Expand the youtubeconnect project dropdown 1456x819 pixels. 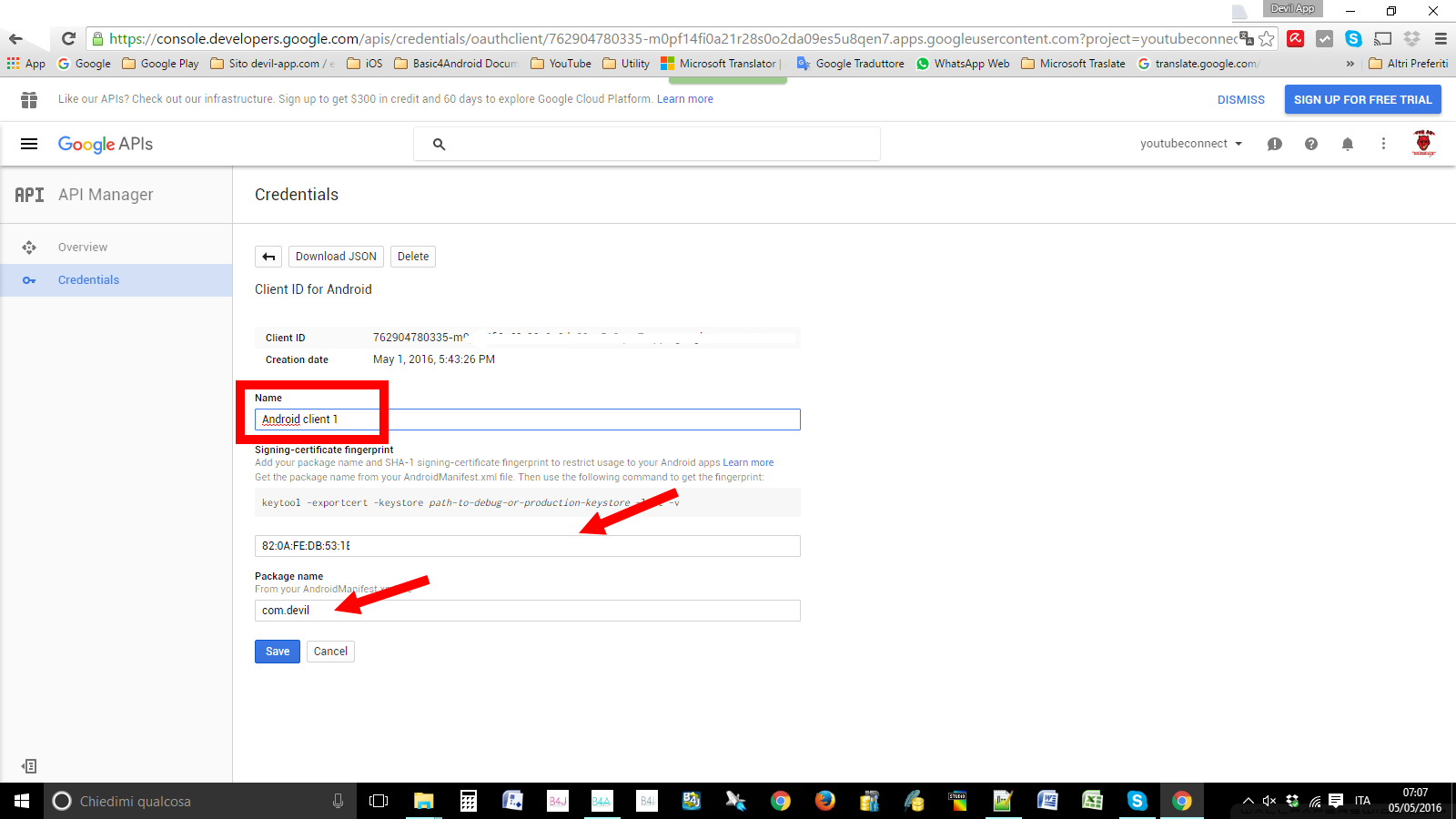click(x=1191, y=144)
